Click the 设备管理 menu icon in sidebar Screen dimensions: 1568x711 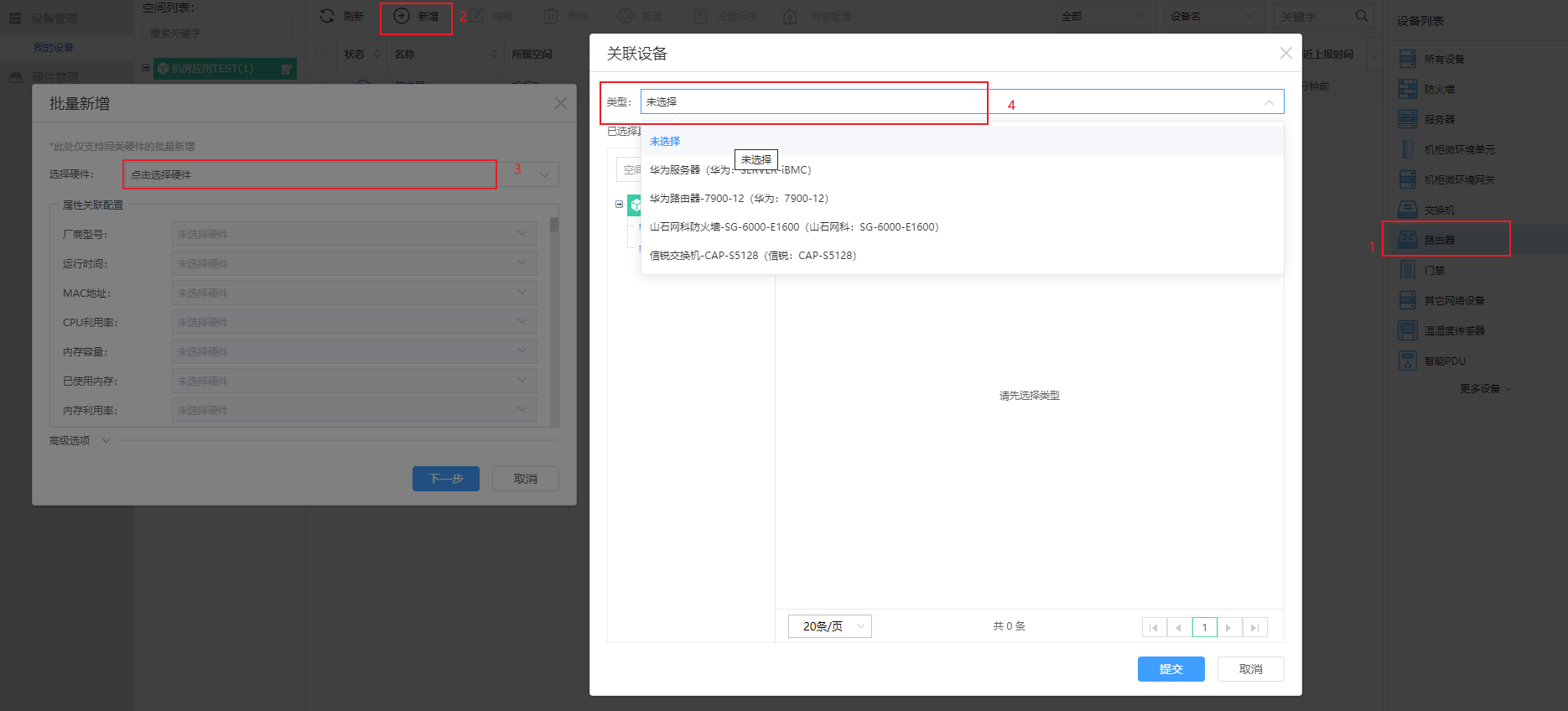coord(15,18)
